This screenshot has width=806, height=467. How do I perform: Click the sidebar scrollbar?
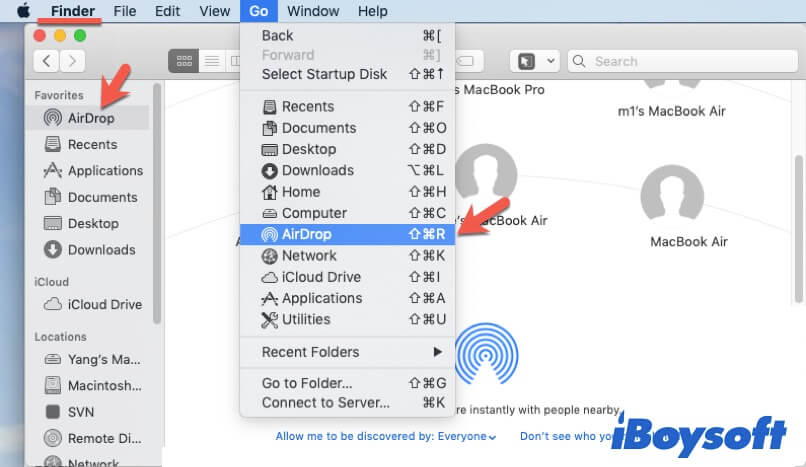point(157,203)
